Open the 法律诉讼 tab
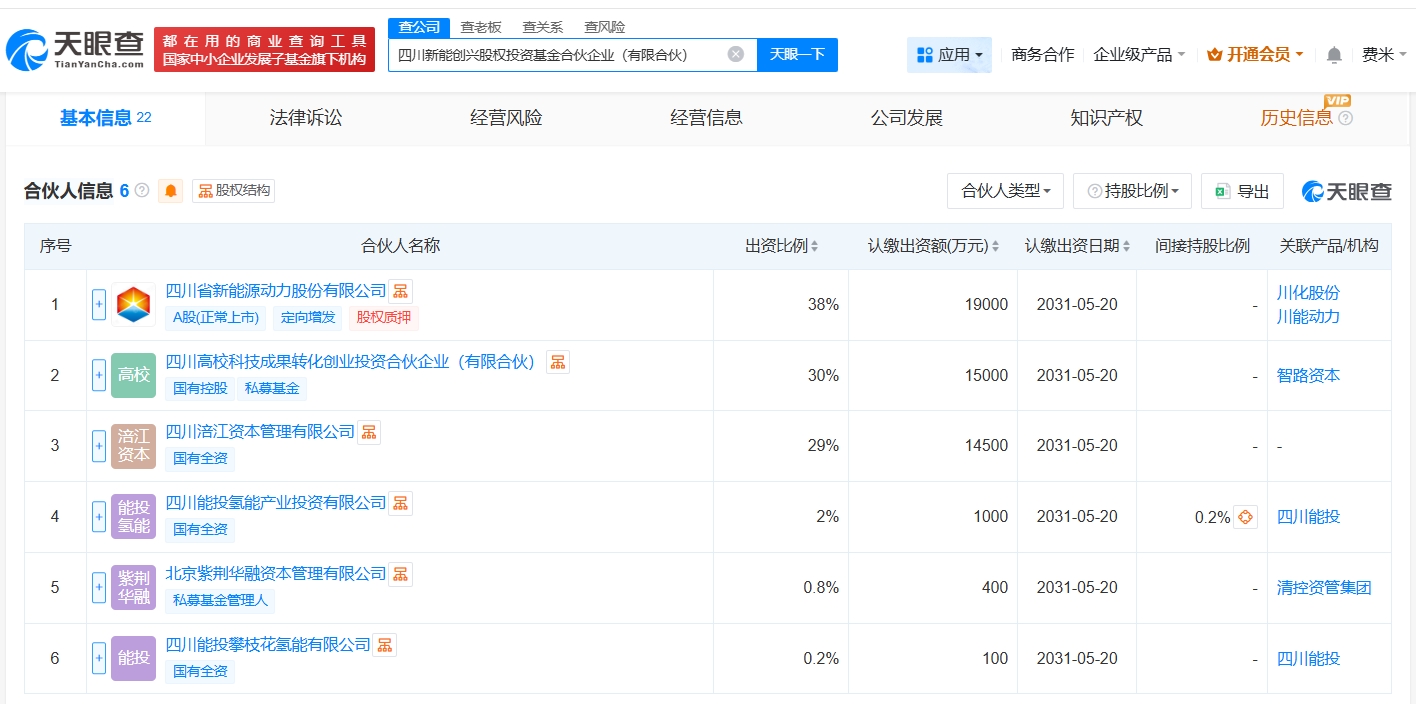The image size is (1416, 704). pyautogui.click(x=306, y=118)
